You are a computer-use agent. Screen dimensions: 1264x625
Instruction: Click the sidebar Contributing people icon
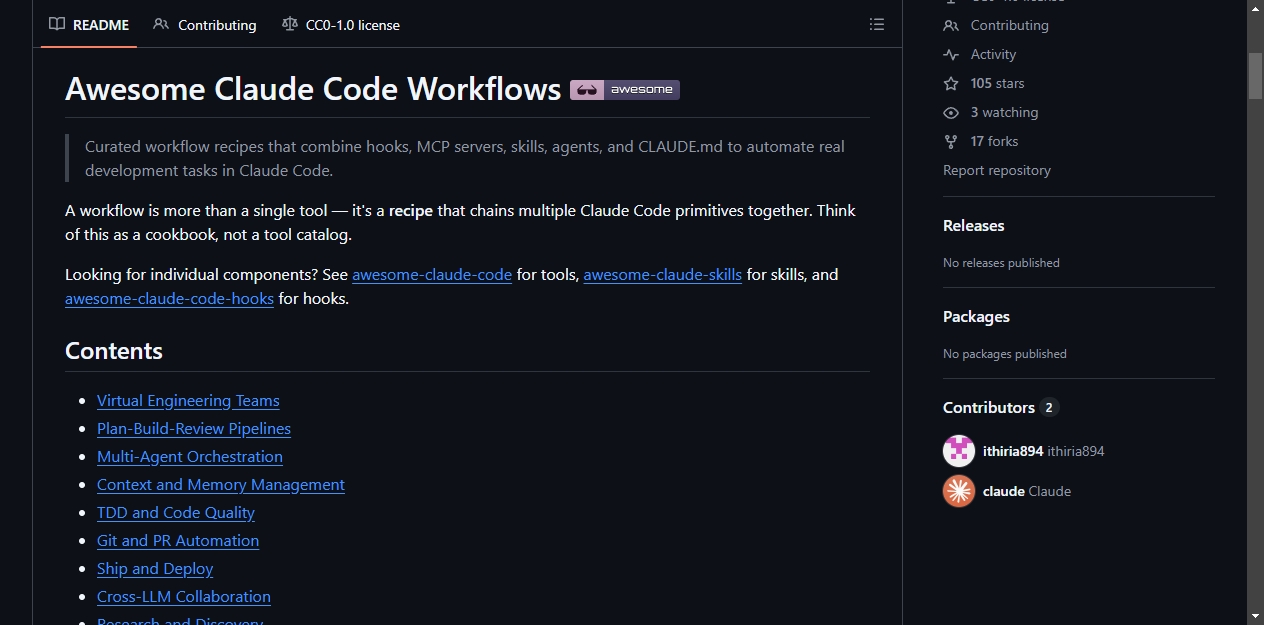pos(951,25)
